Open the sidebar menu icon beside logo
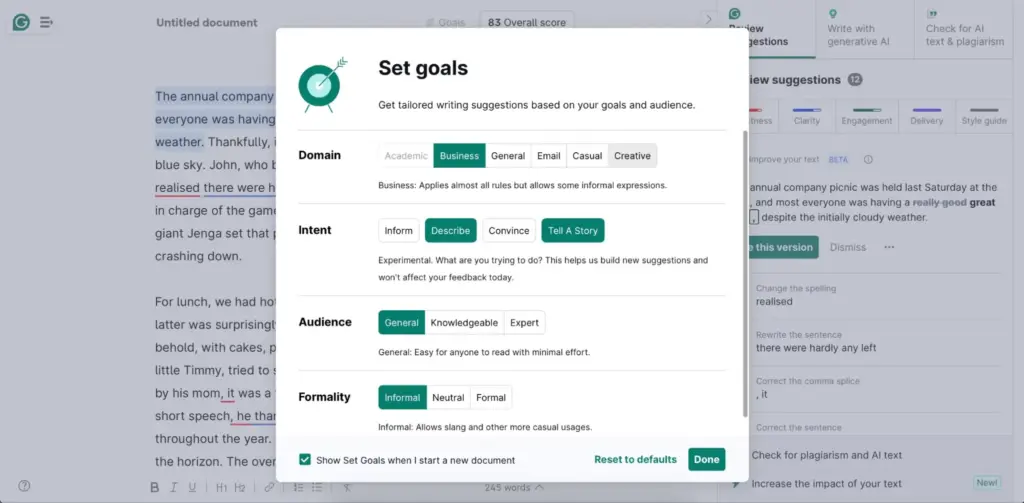 pos(46,22)
